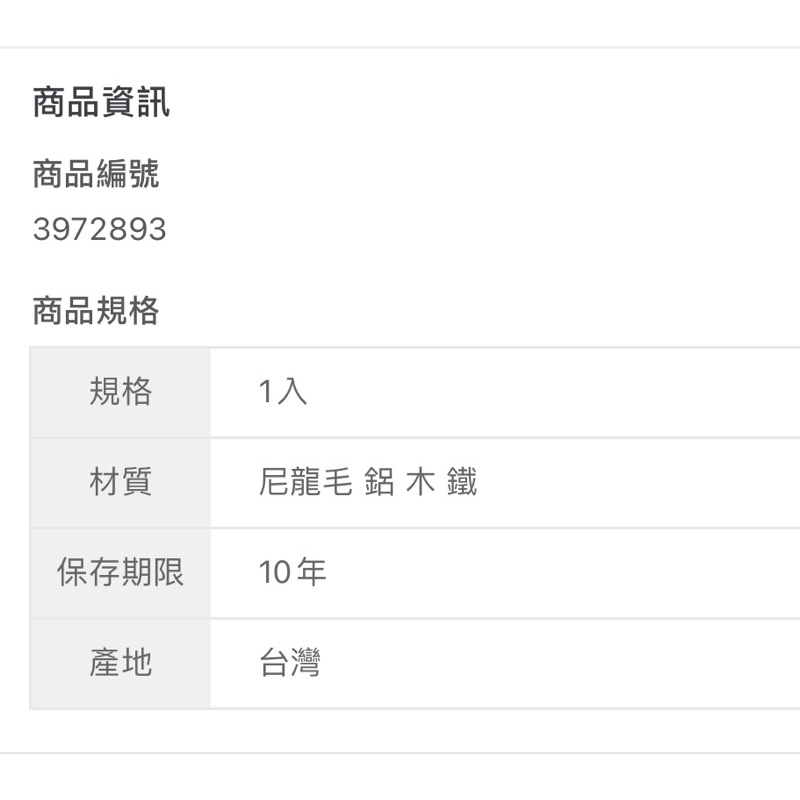Select the product number 3972893
The image size is (800, 800).
click(x=99, y=230)
